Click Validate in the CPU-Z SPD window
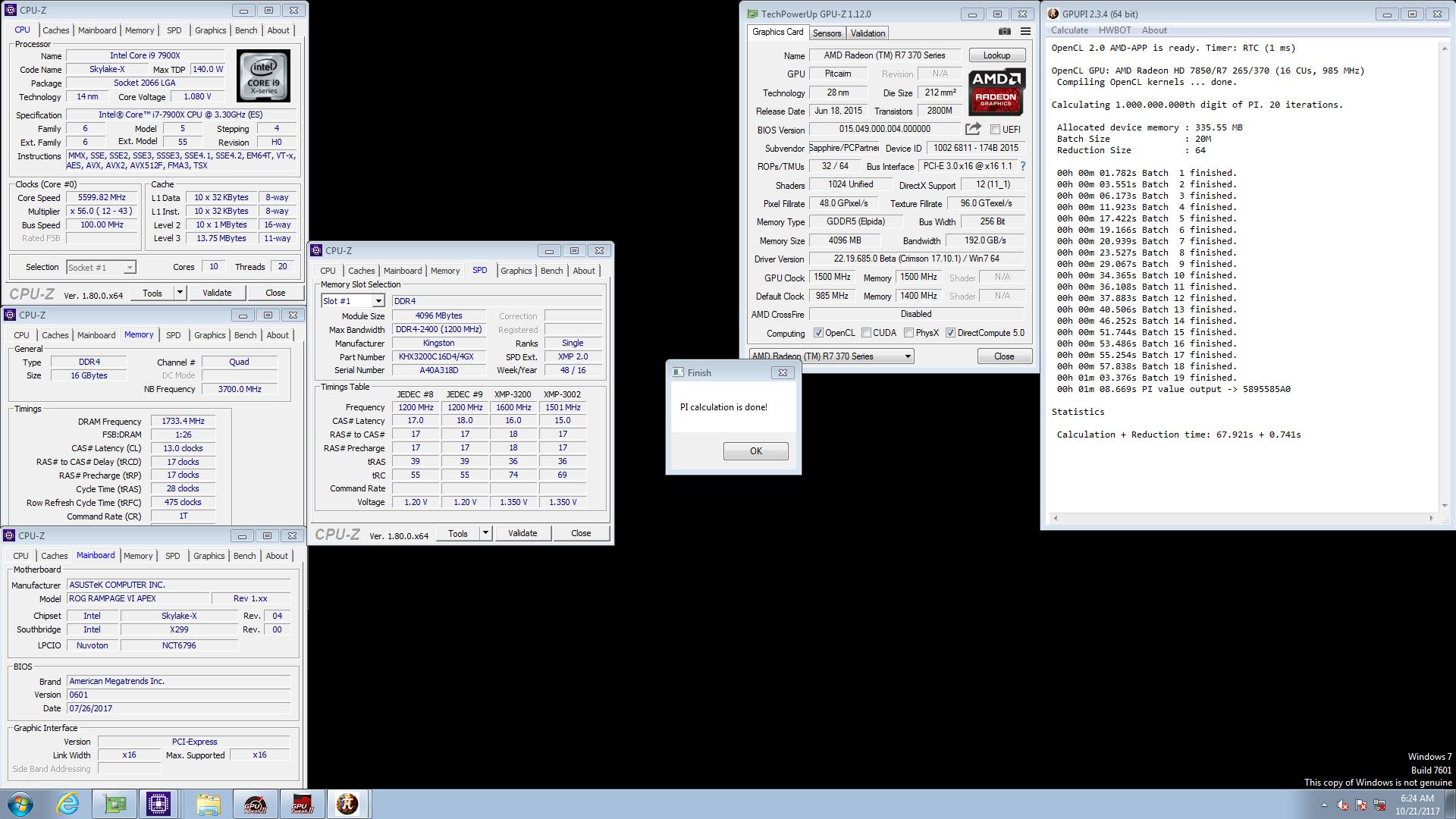Screen dimensions: 1456x819 [x=522, y=533]
